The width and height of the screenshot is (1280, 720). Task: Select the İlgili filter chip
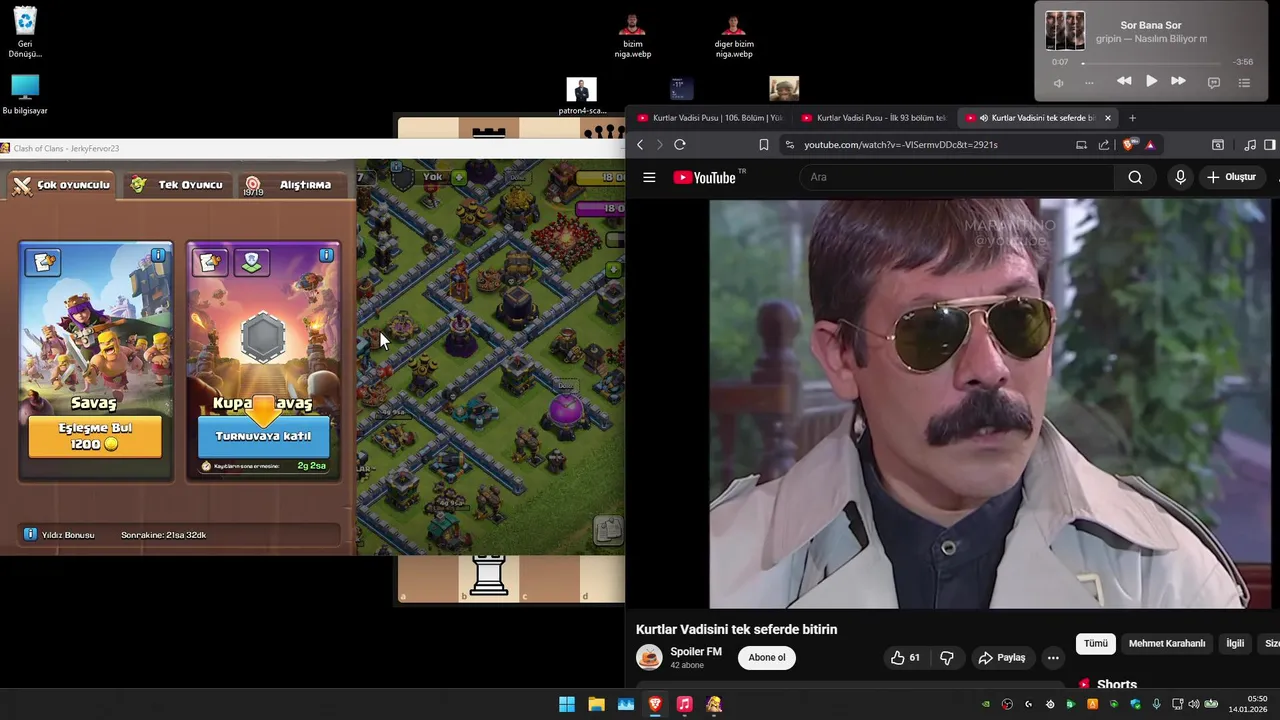pos(1235,643)
